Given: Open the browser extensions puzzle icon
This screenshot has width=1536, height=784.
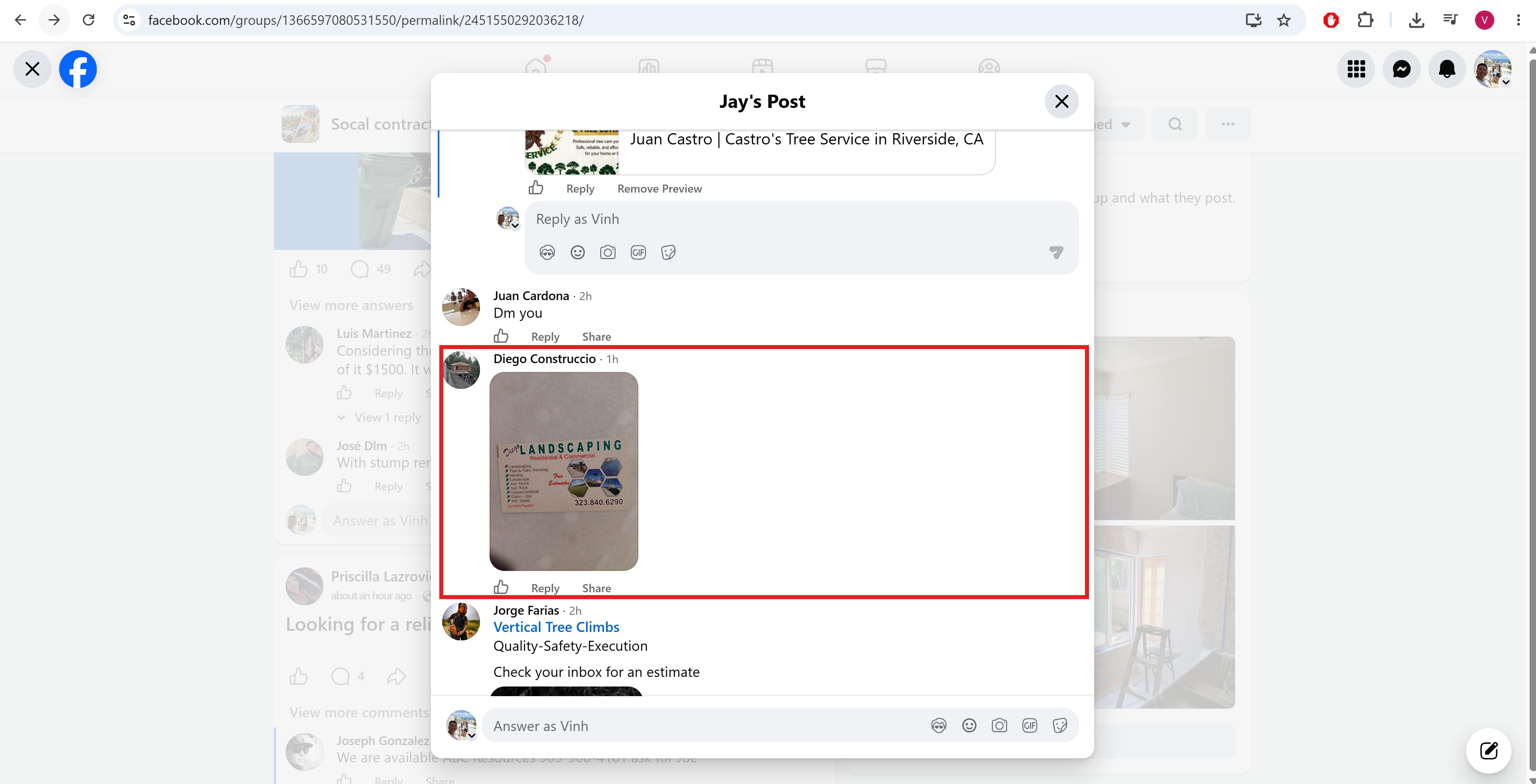Looking at the screenshot, I should [x=1365, y=20].
